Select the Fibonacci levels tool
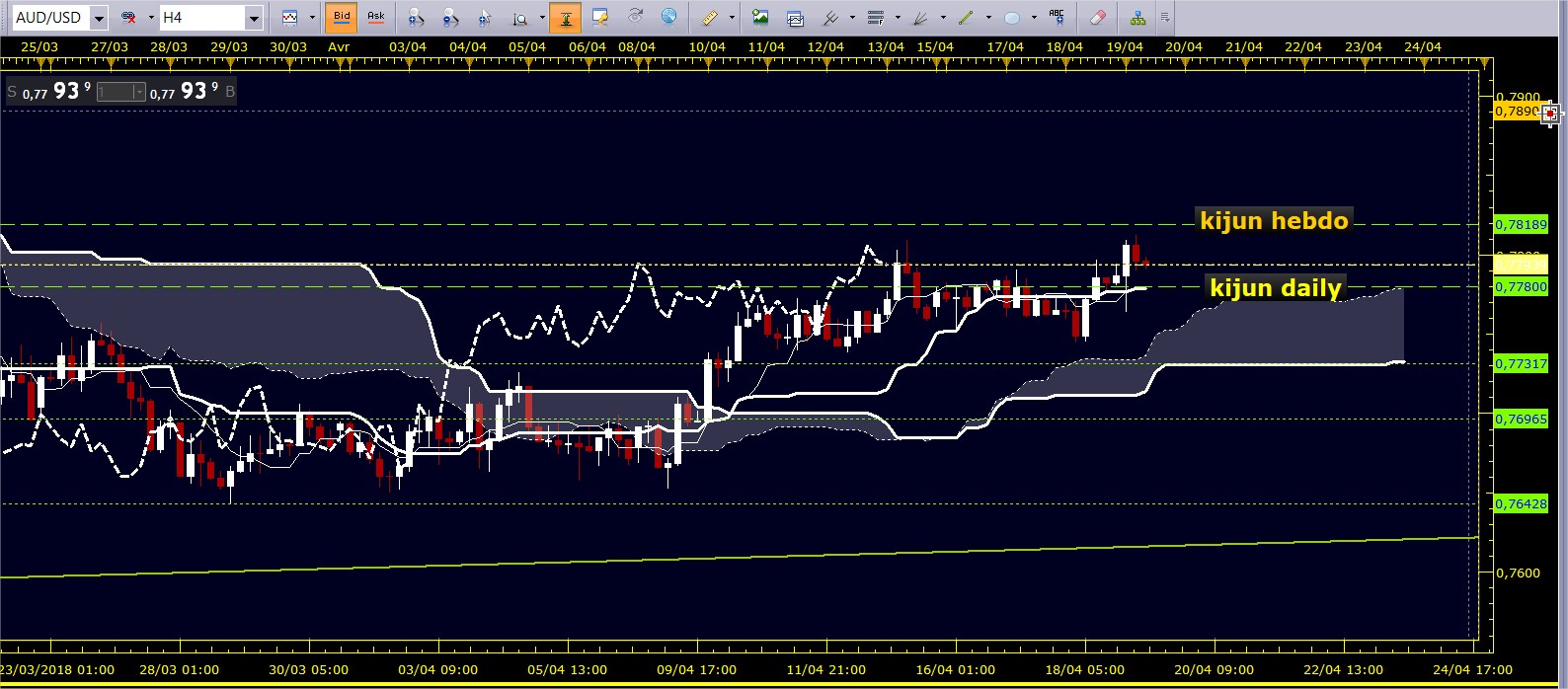The height and width of the screenshot is (689, 1568). [875, 18]
